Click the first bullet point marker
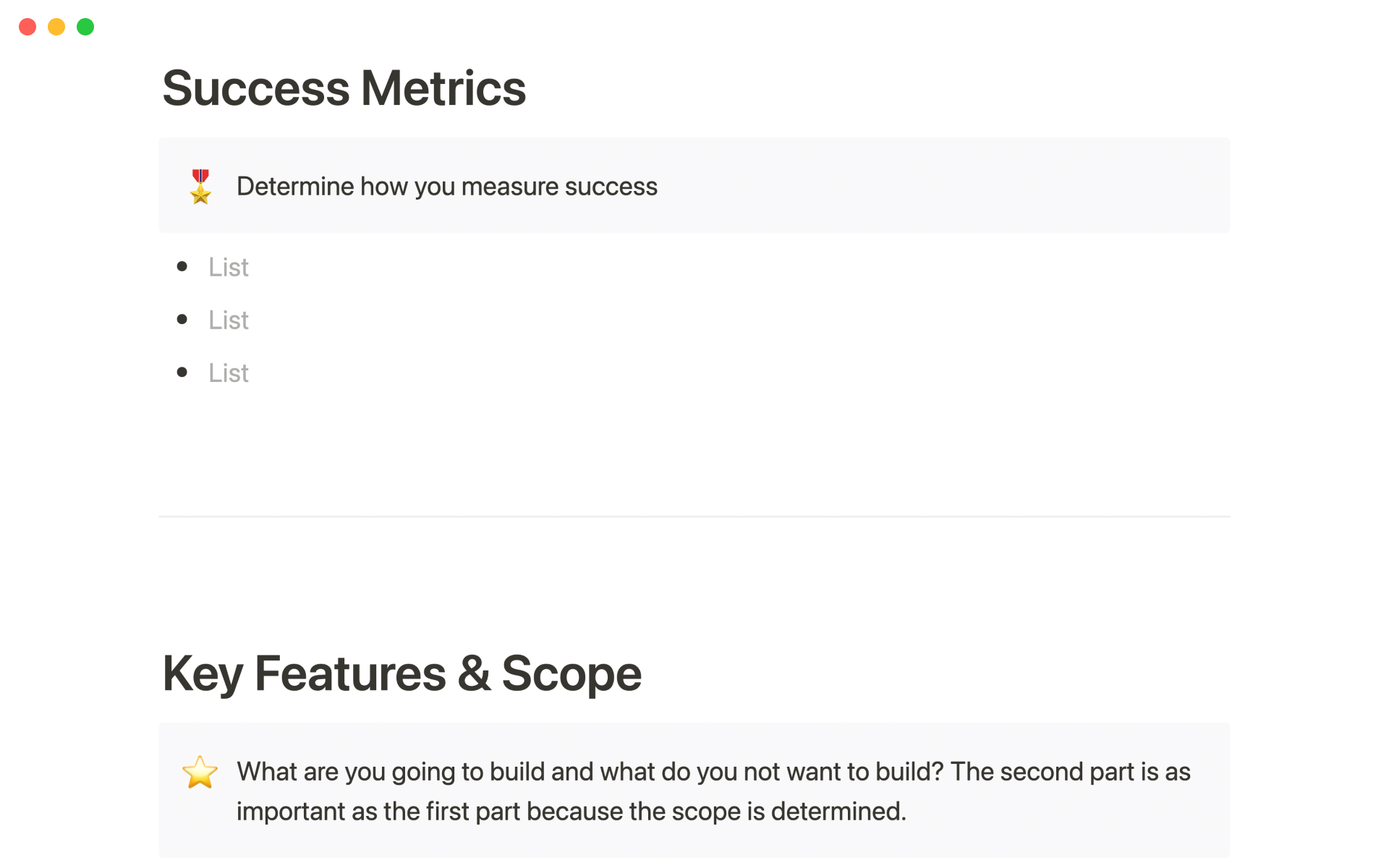1389x868 pixels. [182, 267]
